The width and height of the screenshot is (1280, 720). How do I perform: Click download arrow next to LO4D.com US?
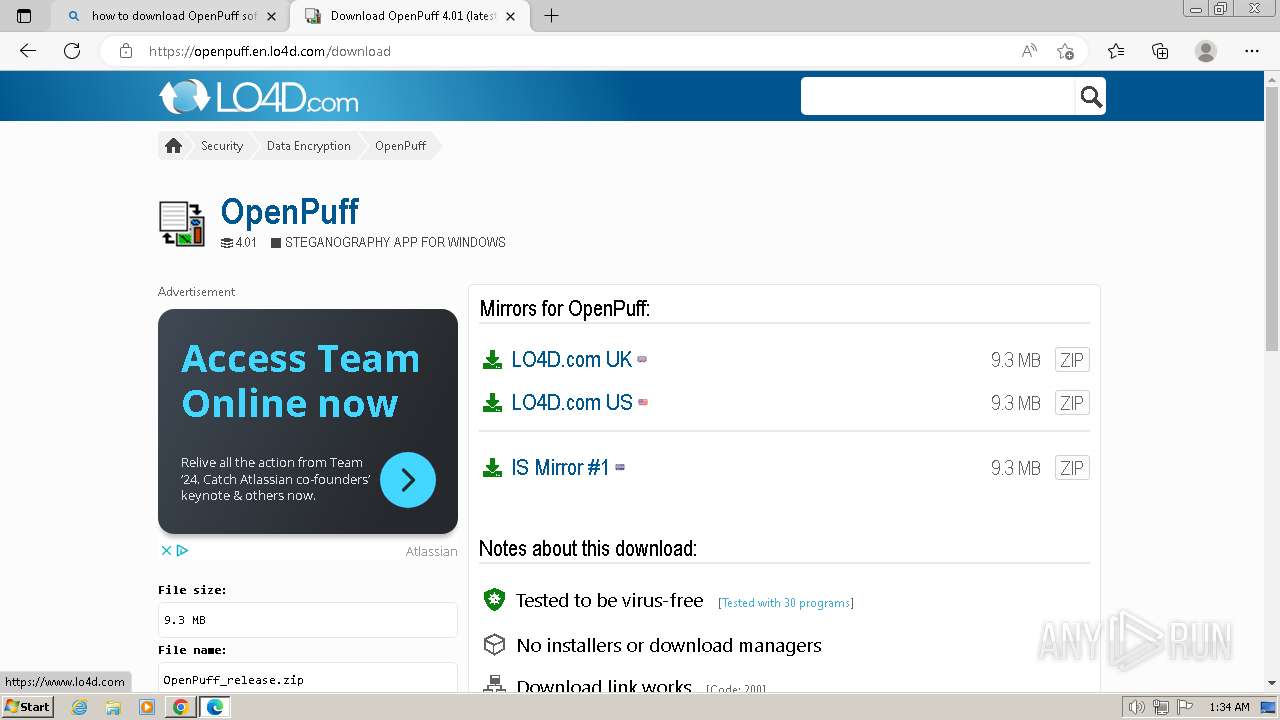pos(492,403)
